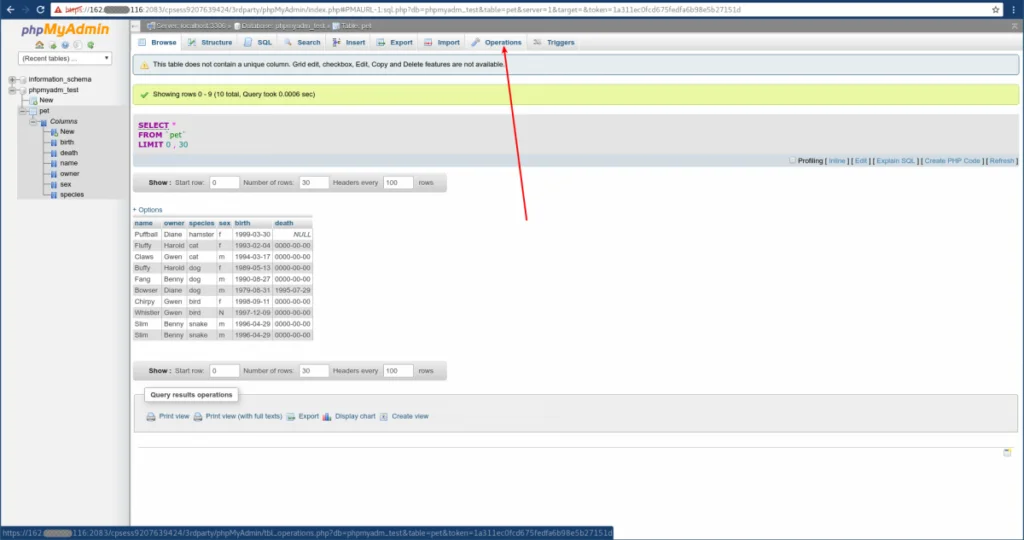
Task: Click the death column icon in tree
Action: pos(54,153)
